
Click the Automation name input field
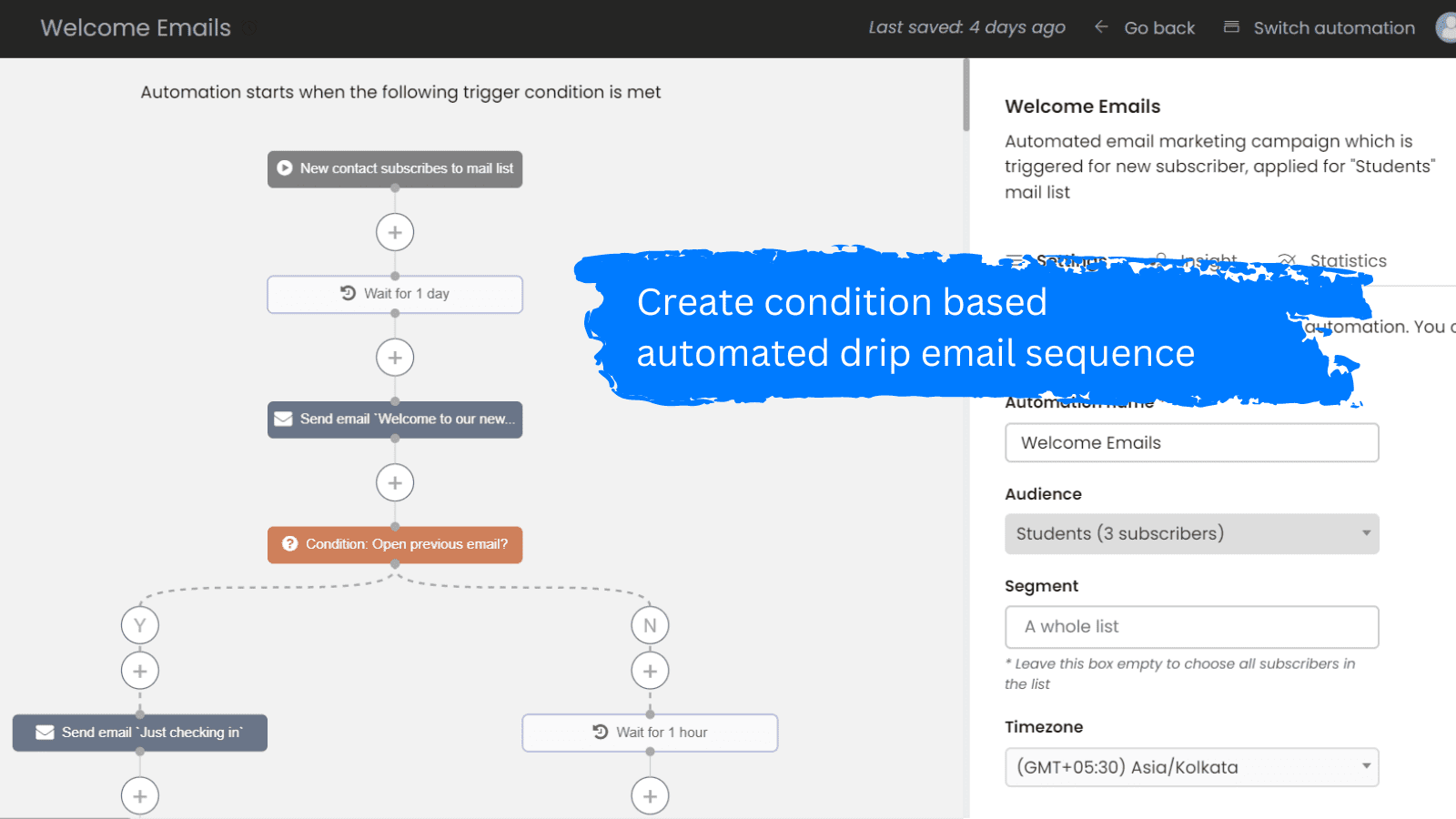click(1191, 443)
